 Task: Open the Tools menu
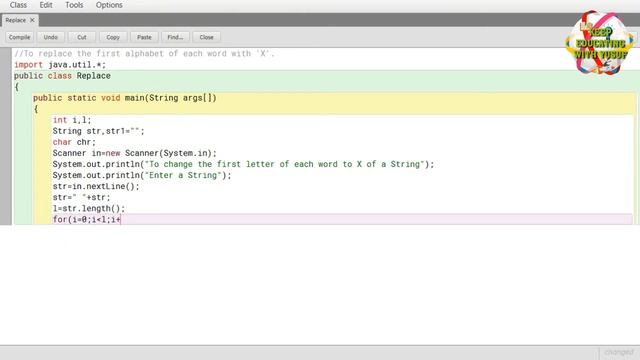(74, 5)
